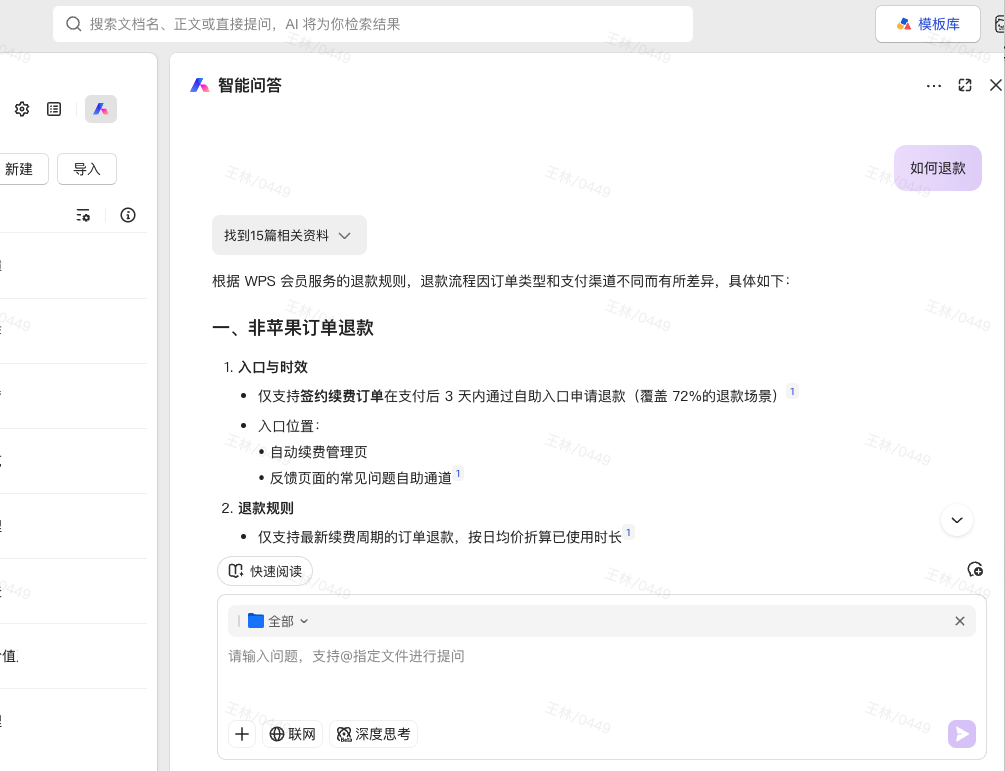This screenshot has height=771, width=1005.
Task: Click the + attachment icon in the input area
Action: pos(242,734)
